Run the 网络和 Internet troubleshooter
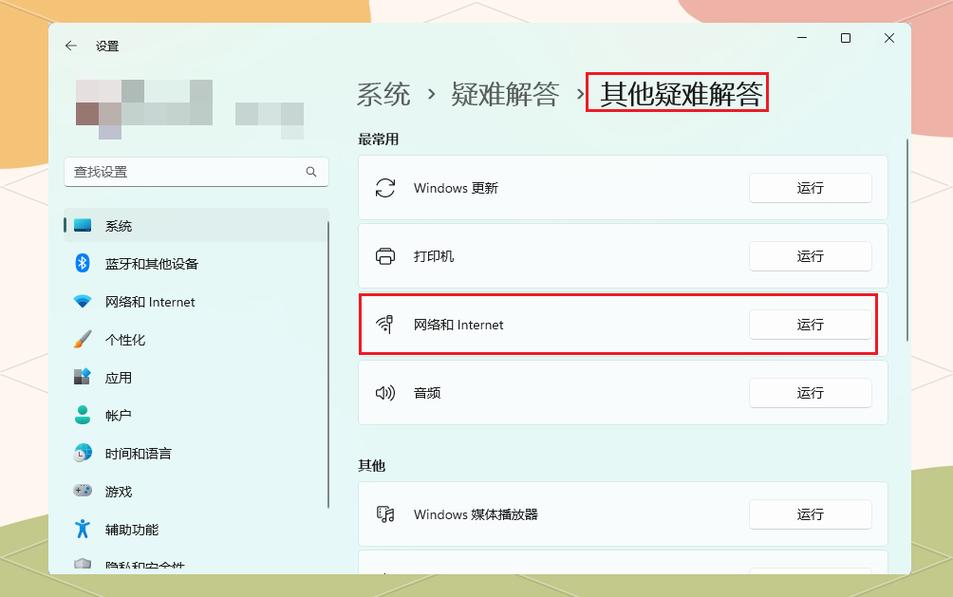Screen dimensions: 953x597 pos(810,325)
